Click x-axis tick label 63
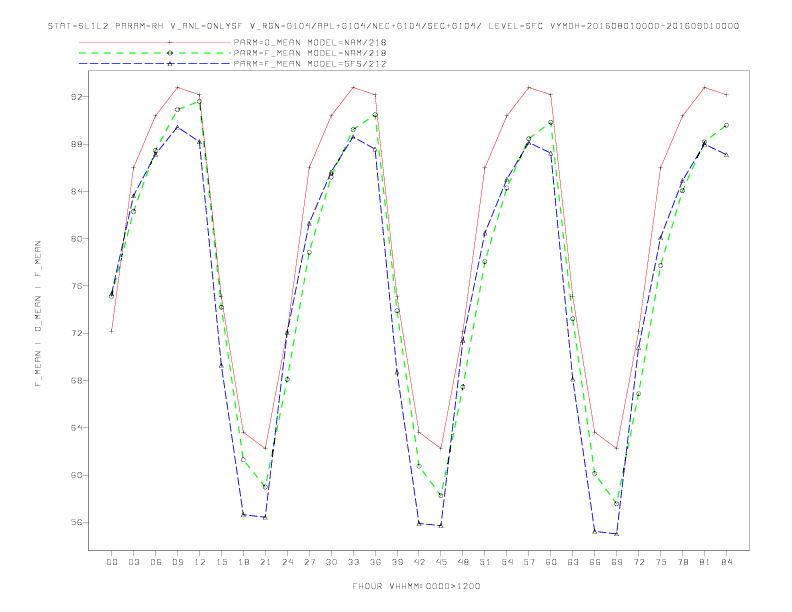 [573, 562]
